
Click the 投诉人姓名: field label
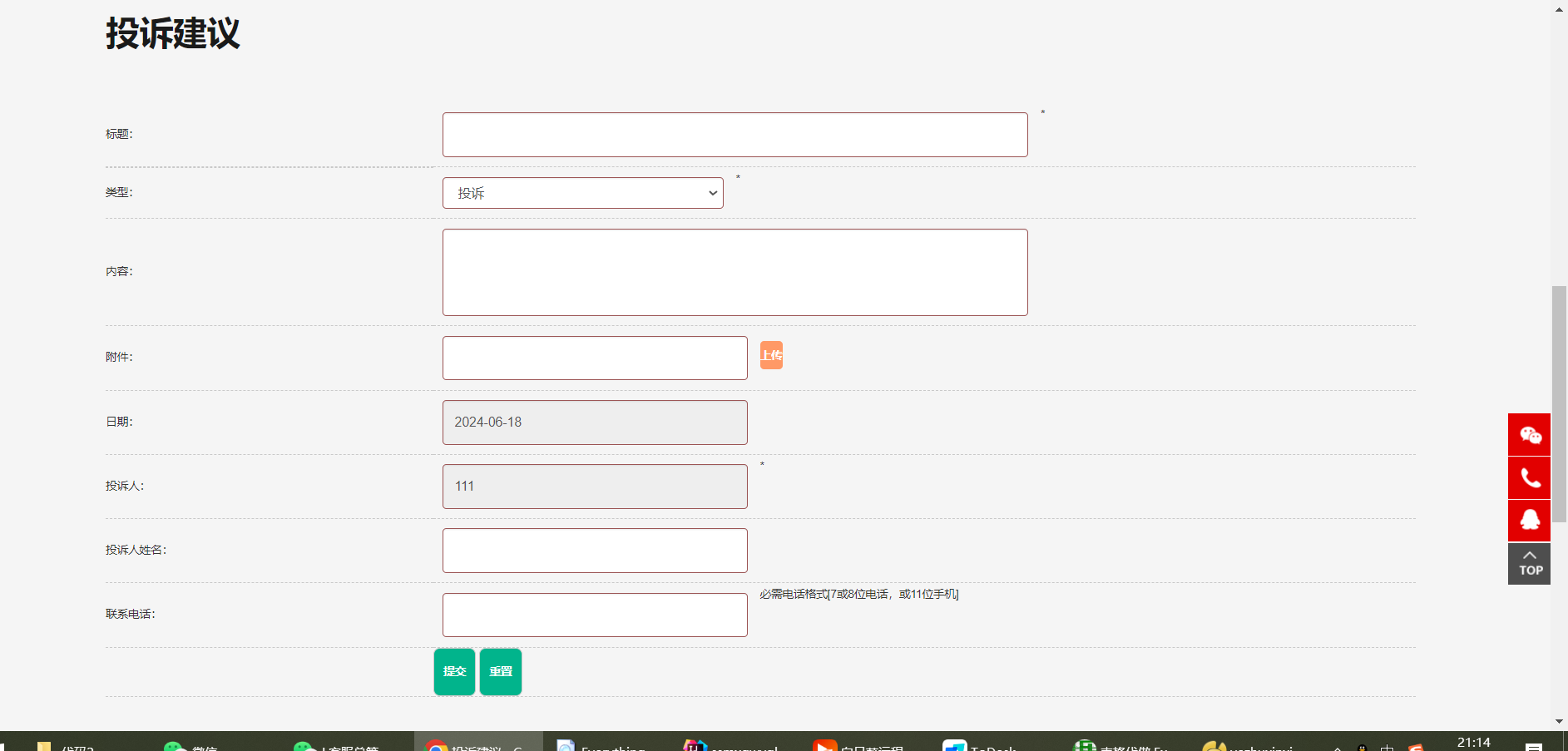pyautogui.click(x=136, y=550)
